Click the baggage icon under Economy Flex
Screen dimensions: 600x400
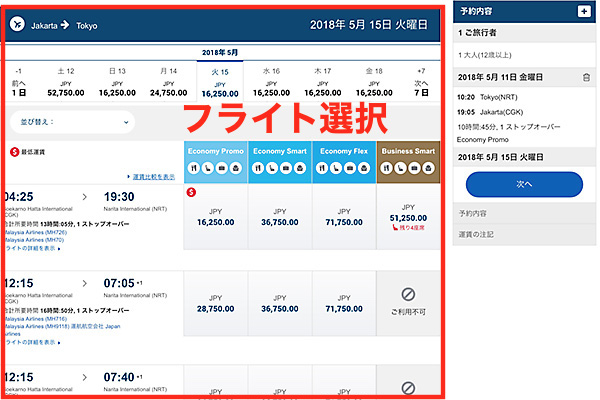coord(350,168)
